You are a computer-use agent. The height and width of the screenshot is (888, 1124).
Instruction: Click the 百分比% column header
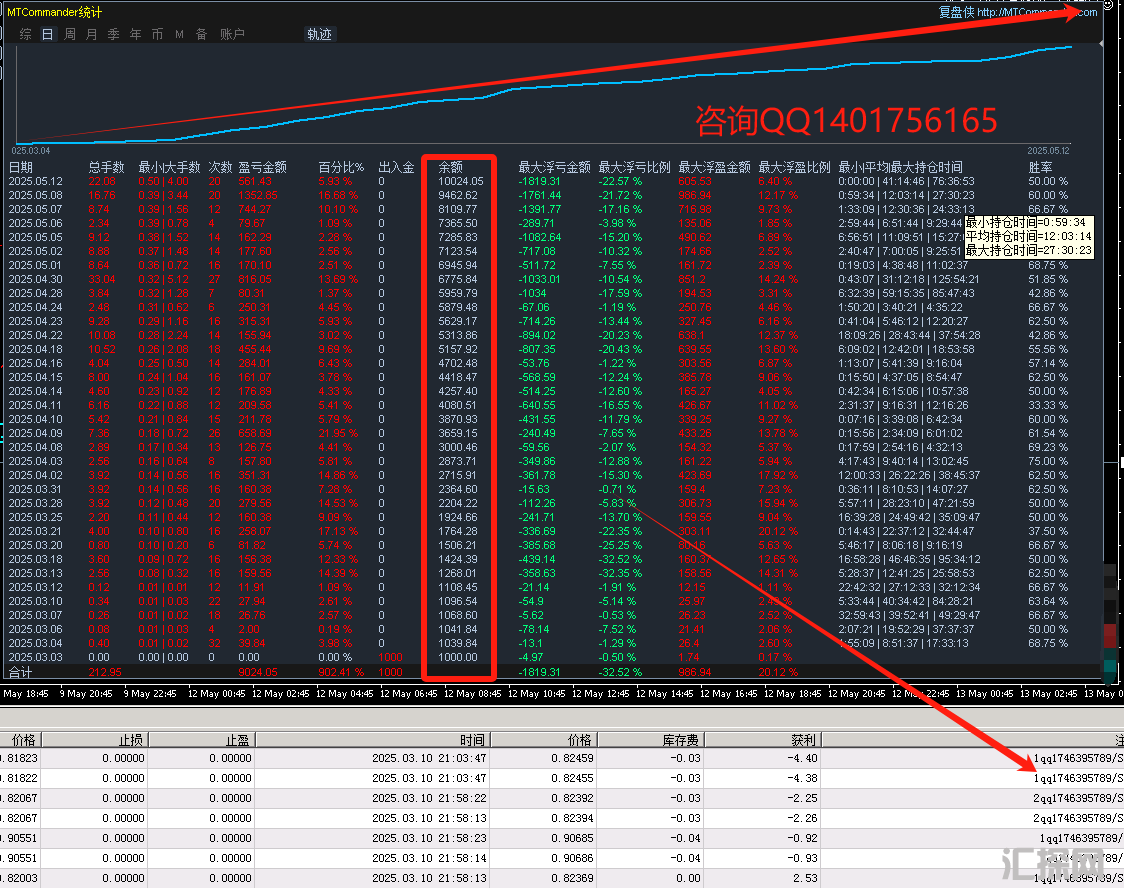point(341,167)
